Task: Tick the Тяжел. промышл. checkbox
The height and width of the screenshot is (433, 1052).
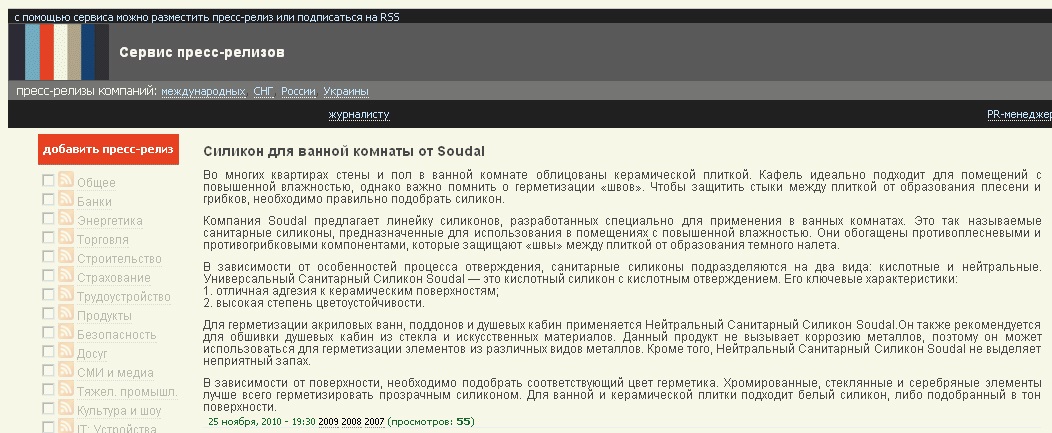Action: [x=48, y=389]
